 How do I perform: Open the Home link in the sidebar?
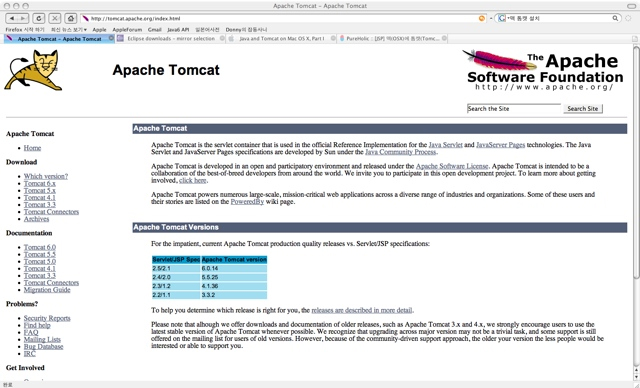(x=32, y=148)
